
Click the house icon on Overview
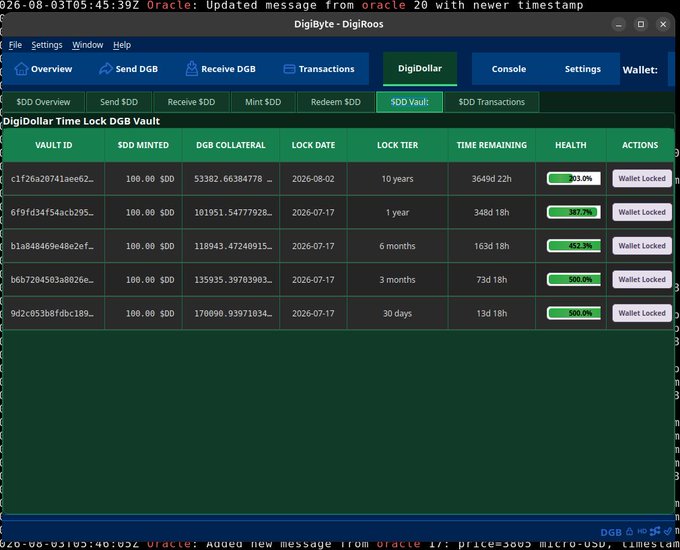tap(21, 69)
